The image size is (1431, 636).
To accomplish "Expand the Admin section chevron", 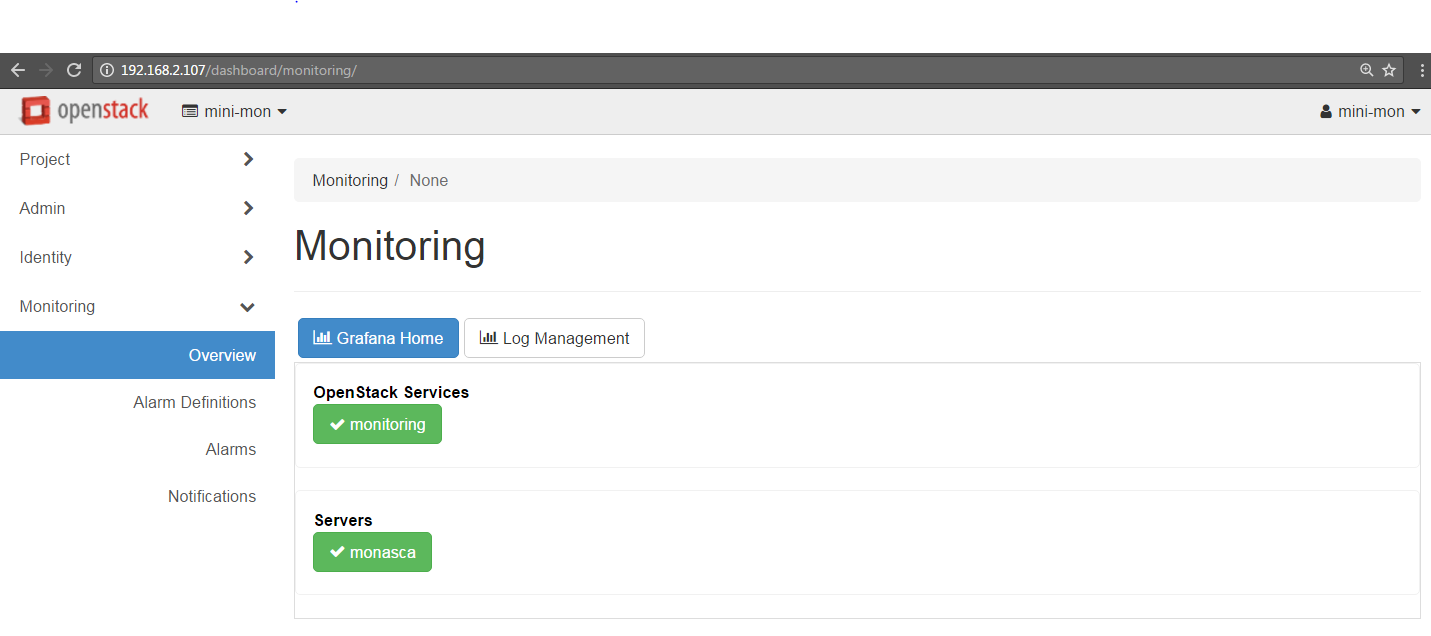I will tap(248, 208).
